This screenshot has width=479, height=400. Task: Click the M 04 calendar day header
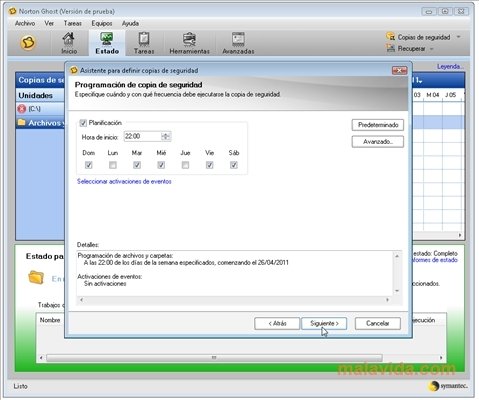433,95
